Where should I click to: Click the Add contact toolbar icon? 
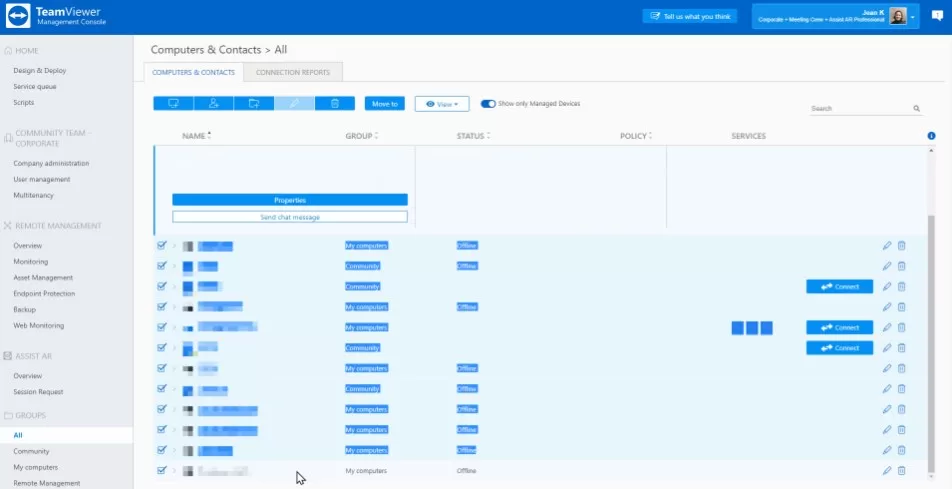[214, 103]
